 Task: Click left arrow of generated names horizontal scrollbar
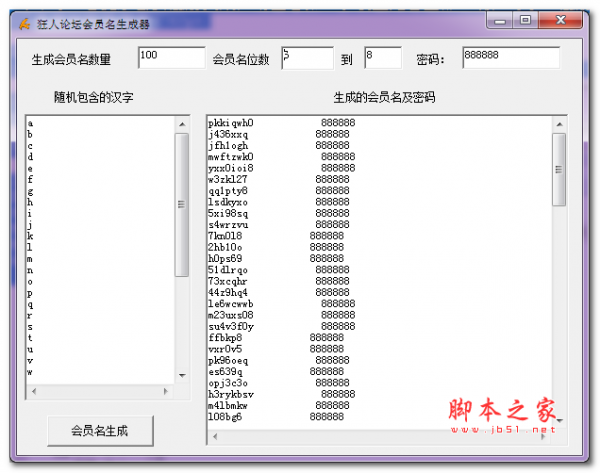click(x=215, y=437)
